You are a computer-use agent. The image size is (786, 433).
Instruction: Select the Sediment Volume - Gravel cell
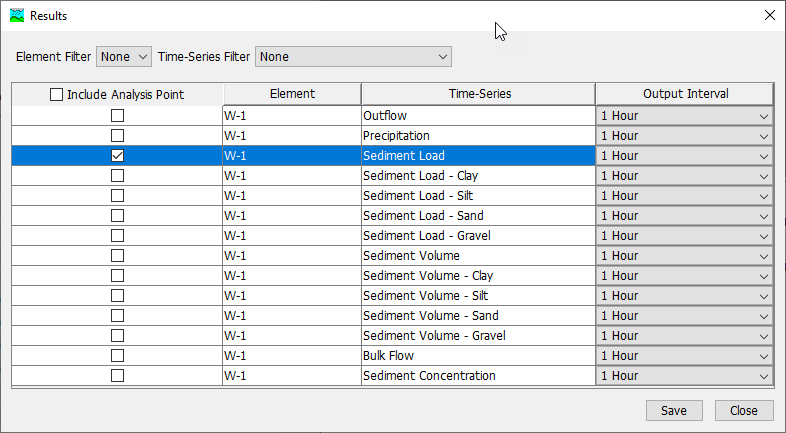[478, 336]
